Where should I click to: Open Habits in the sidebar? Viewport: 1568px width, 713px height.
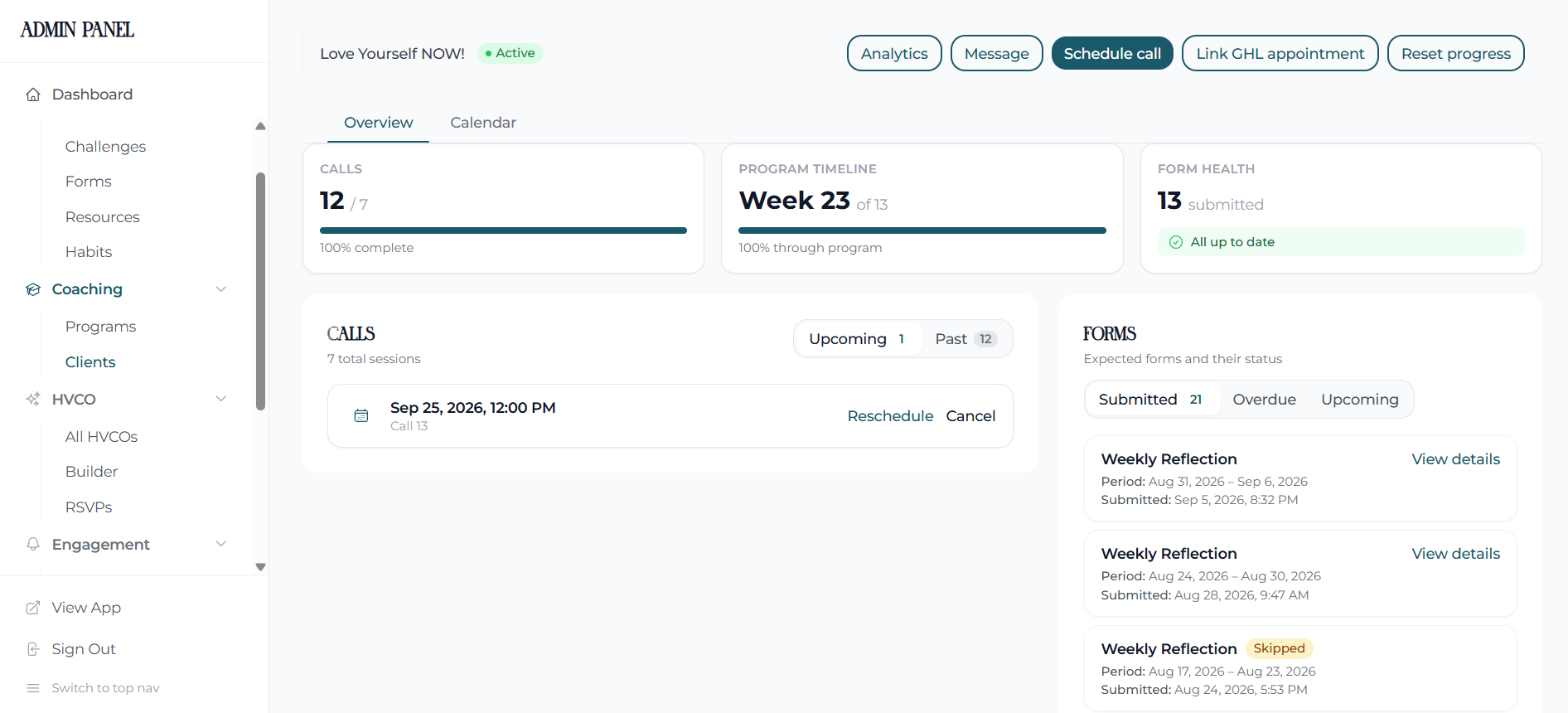point(89,252)
